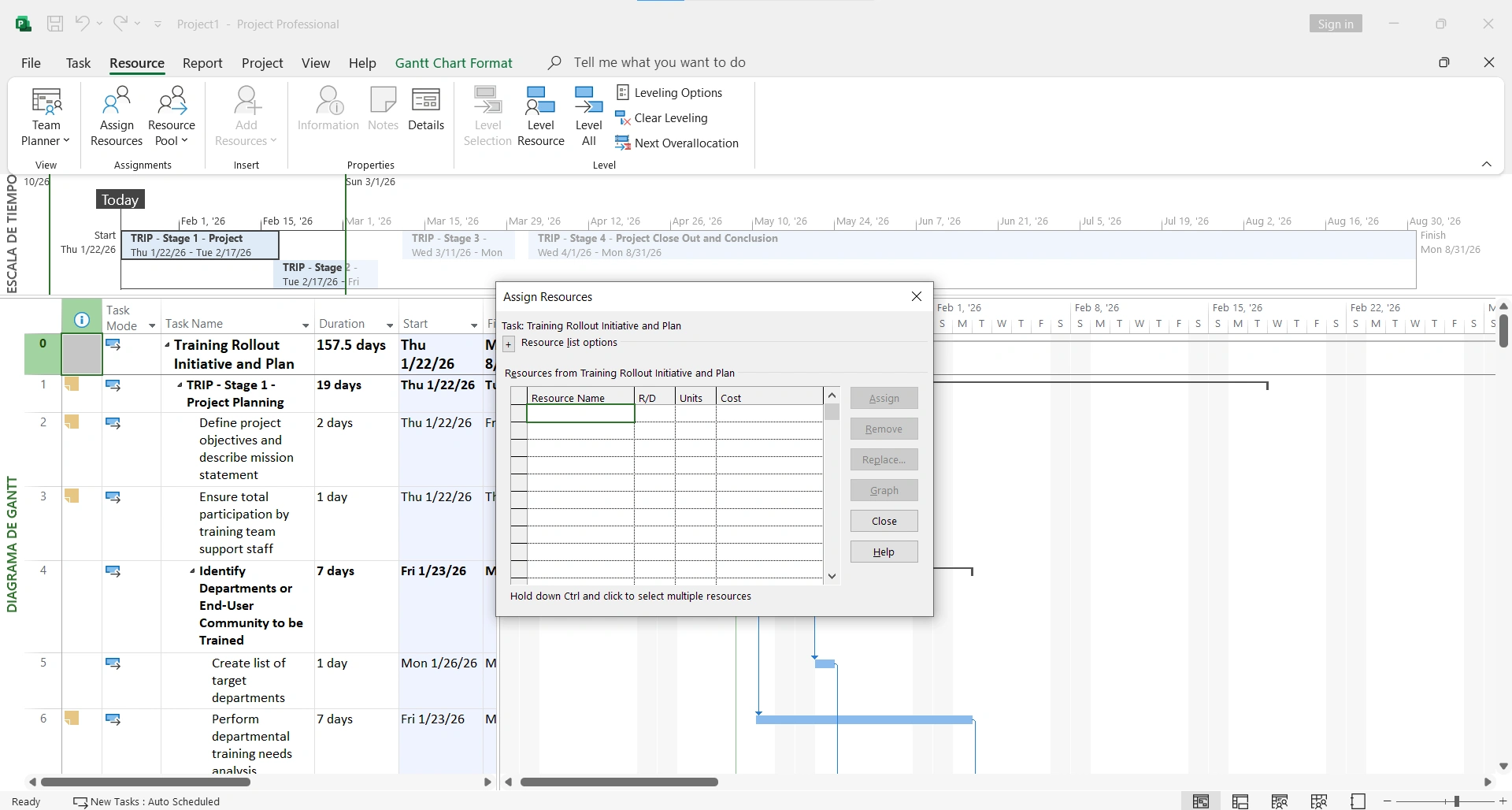1512x810 pixels.
Task: Open resource Information
Action: [328, 110]
